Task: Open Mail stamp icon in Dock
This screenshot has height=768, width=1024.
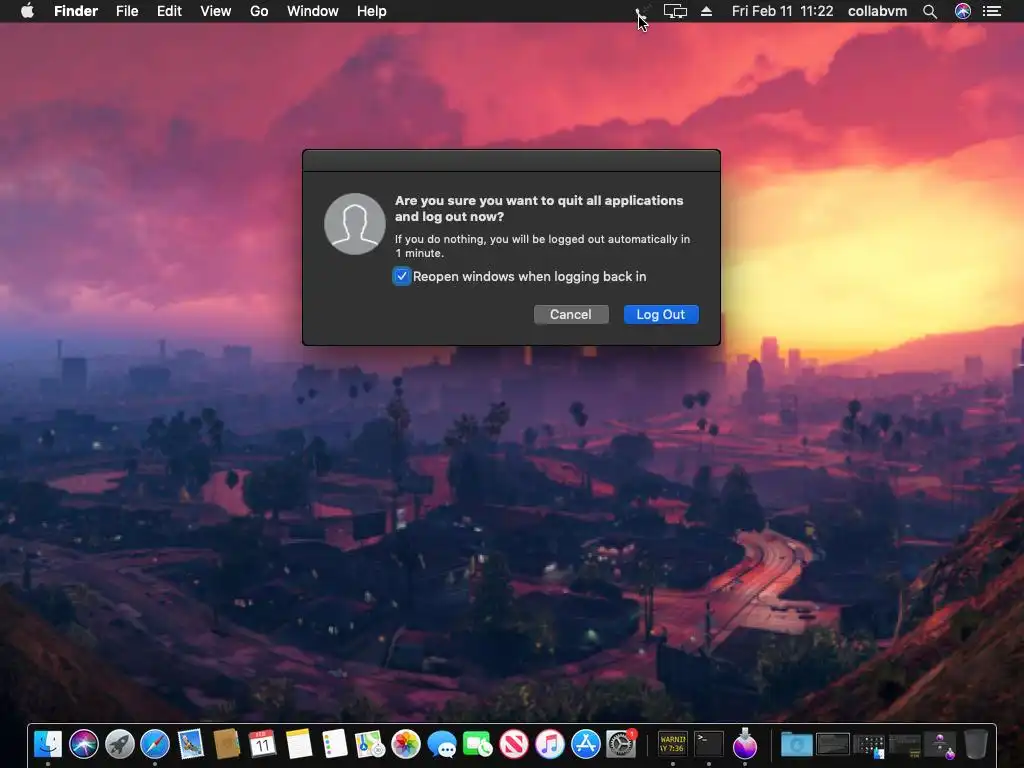Action: pyautogui.click(x=191, y=744)
